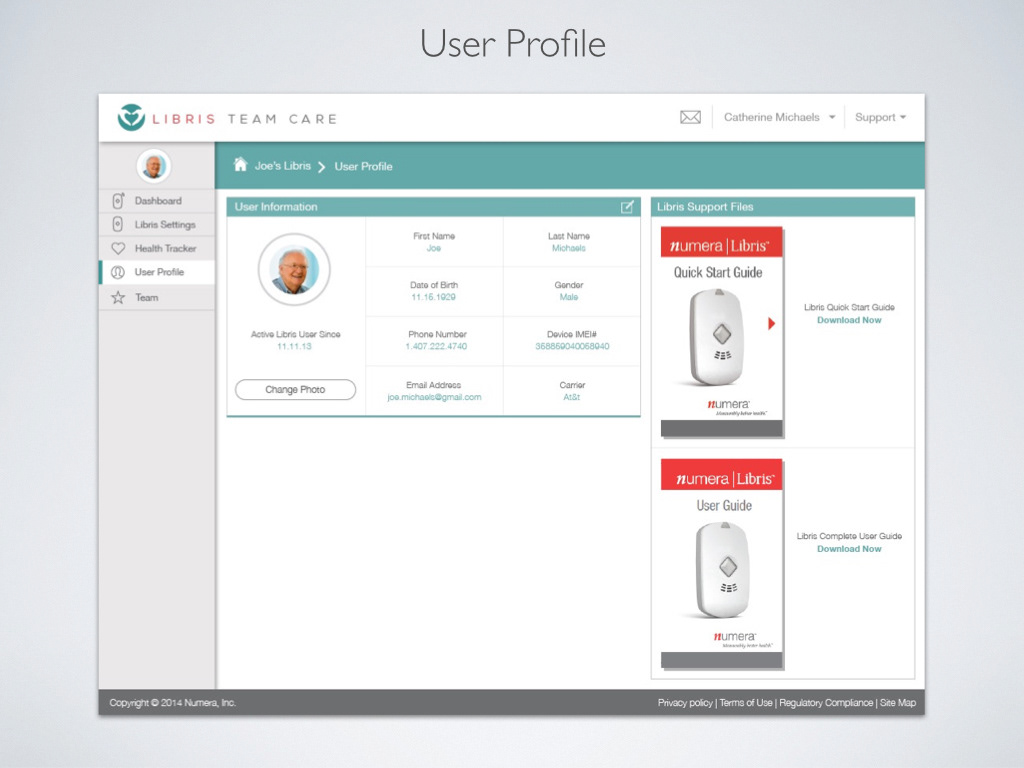
Task: Click the Catherine Michaels dropdown arrow
Action: tap(832, 118)
